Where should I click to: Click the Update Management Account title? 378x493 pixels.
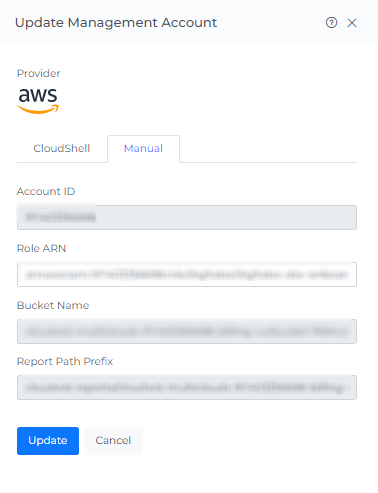[116, 23]
